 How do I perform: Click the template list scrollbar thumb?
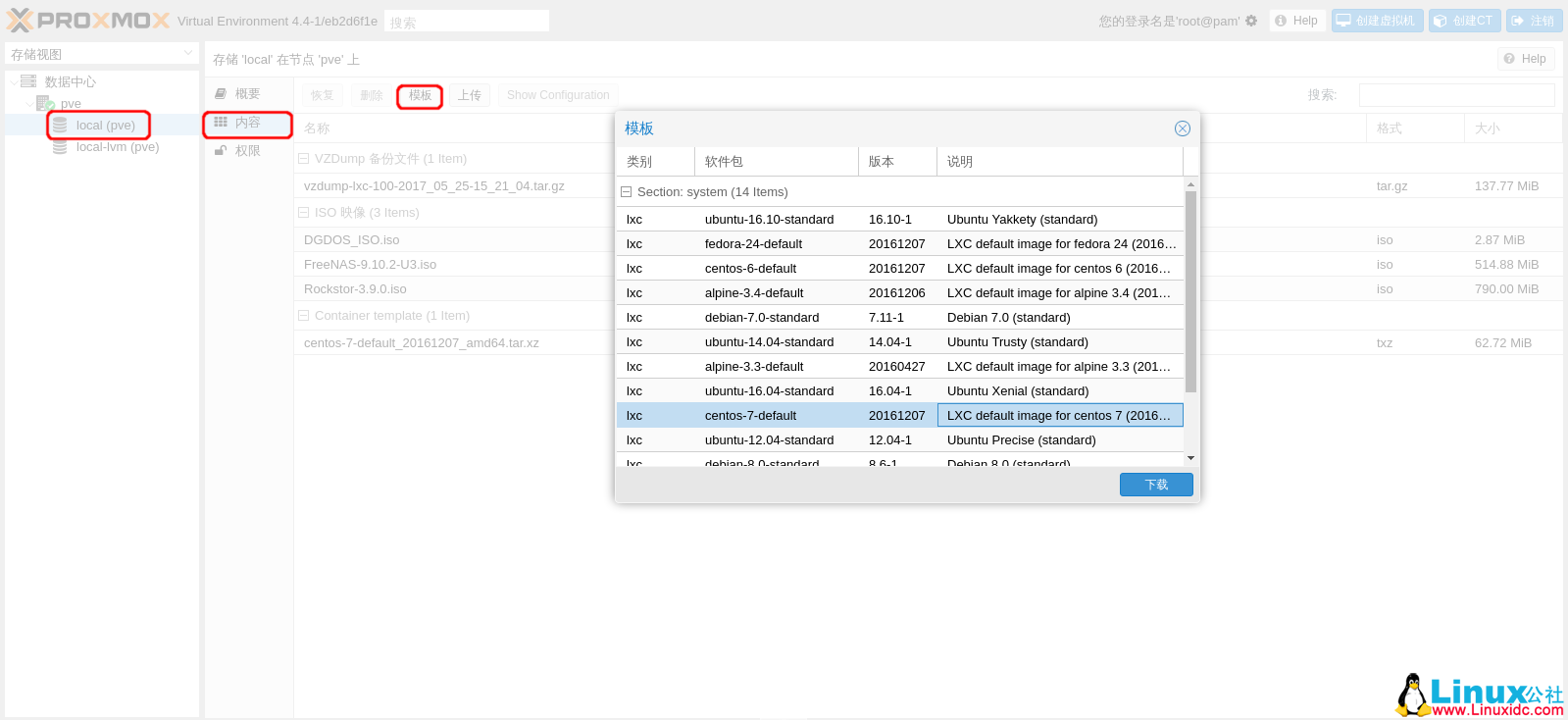[1190, 291]
